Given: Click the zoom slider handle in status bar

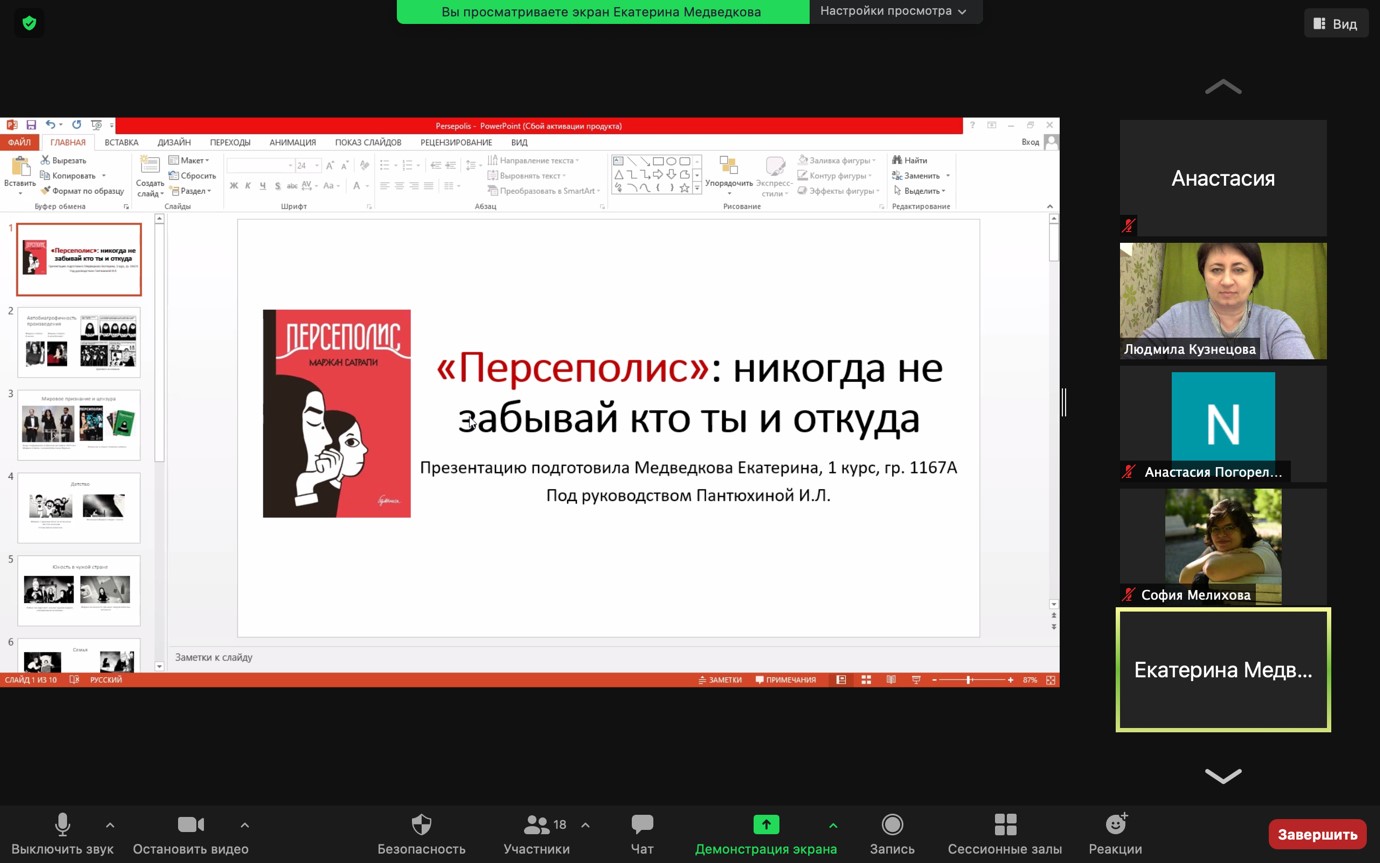Looking at the screenshot, I should [968, 680].
